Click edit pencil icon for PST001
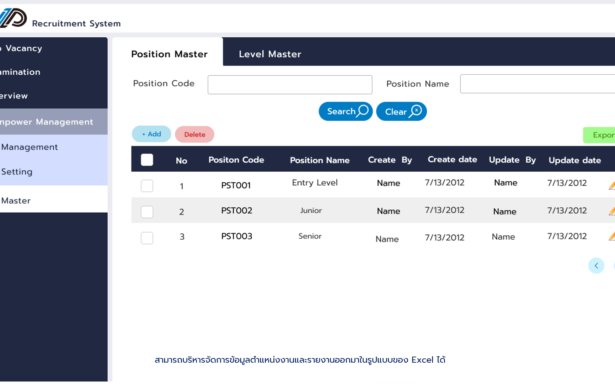Image resolution: width=615 pixels, height=384 pixels. pyautogui.click(x=611, y=185)
